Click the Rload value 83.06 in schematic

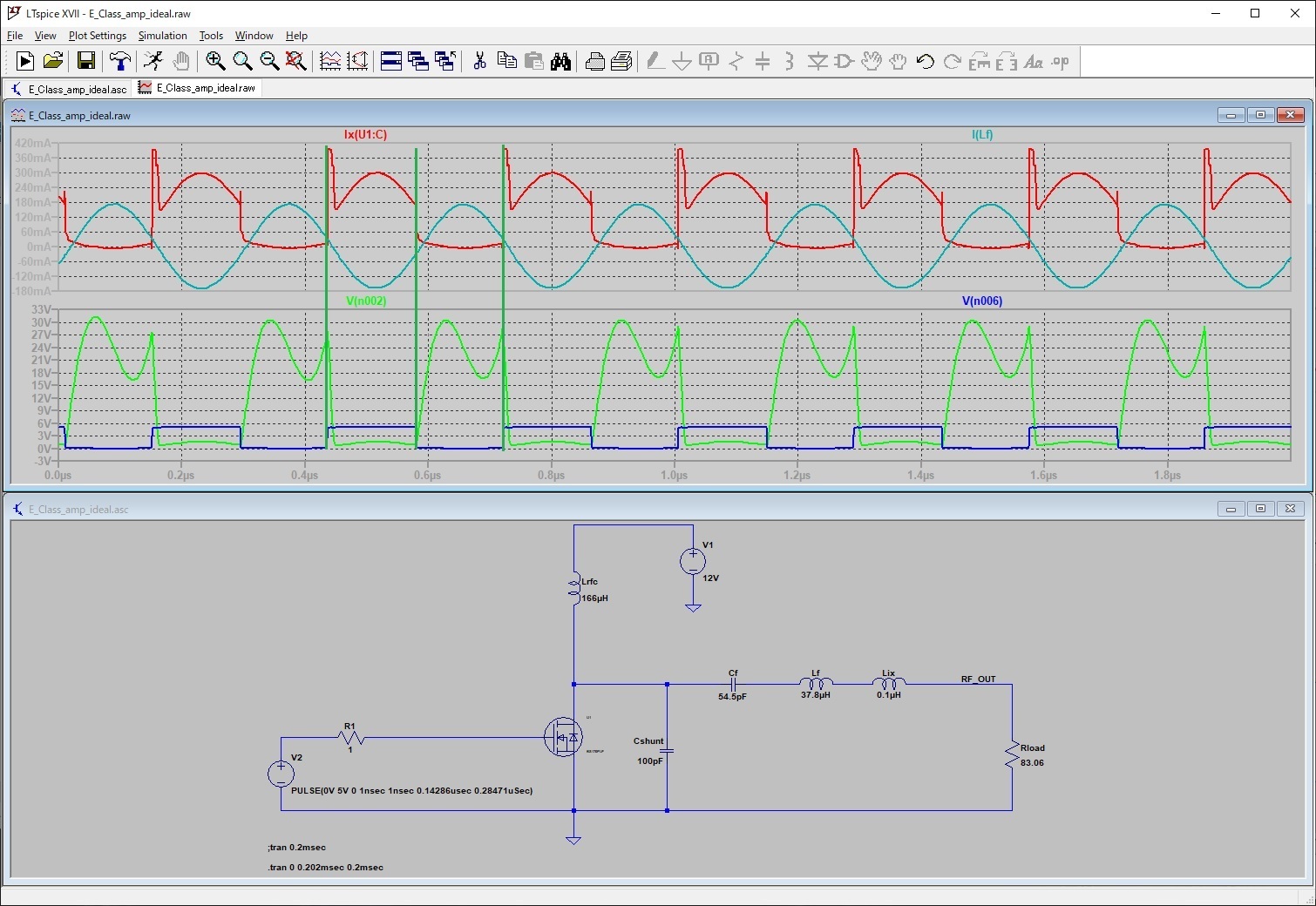[x=1033, y=762]
